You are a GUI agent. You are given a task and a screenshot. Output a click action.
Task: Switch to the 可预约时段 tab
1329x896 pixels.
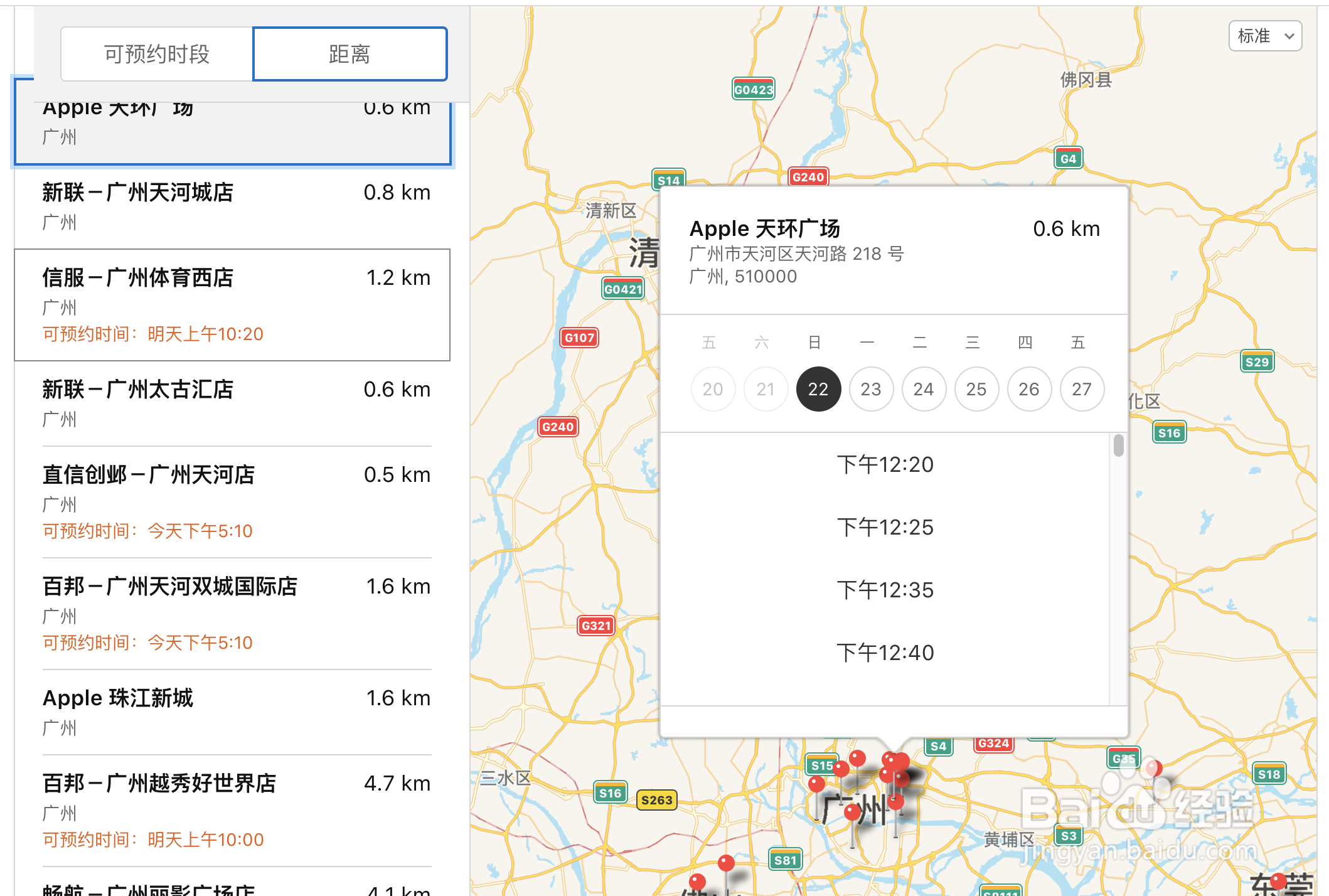(x=157, y=54)
